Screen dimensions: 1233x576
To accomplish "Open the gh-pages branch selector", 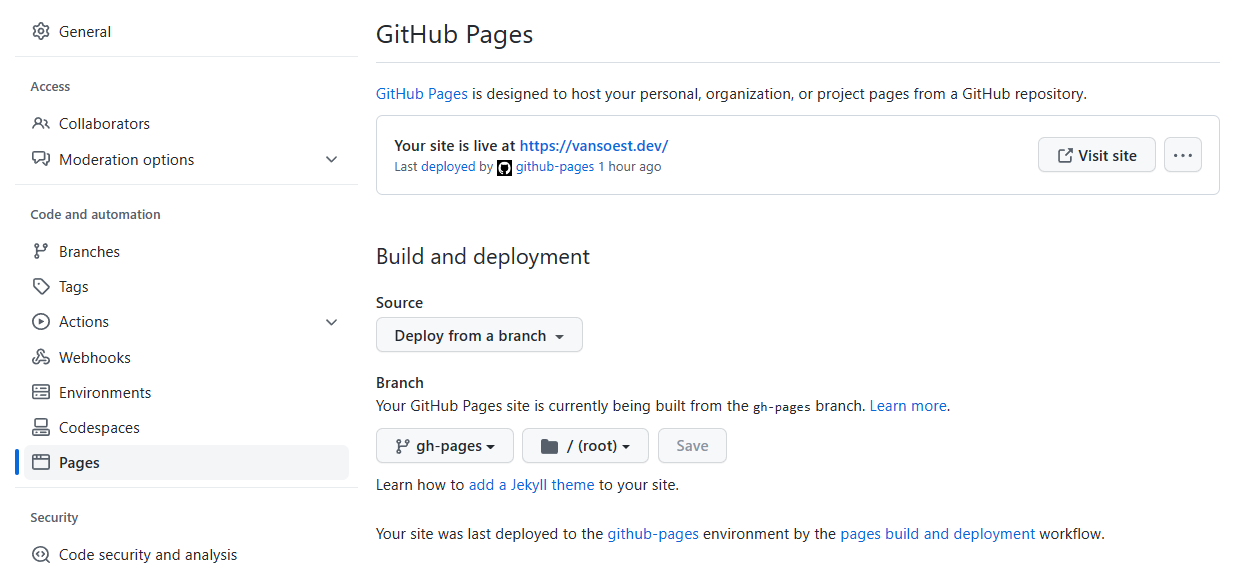I will tap(444, 445).
